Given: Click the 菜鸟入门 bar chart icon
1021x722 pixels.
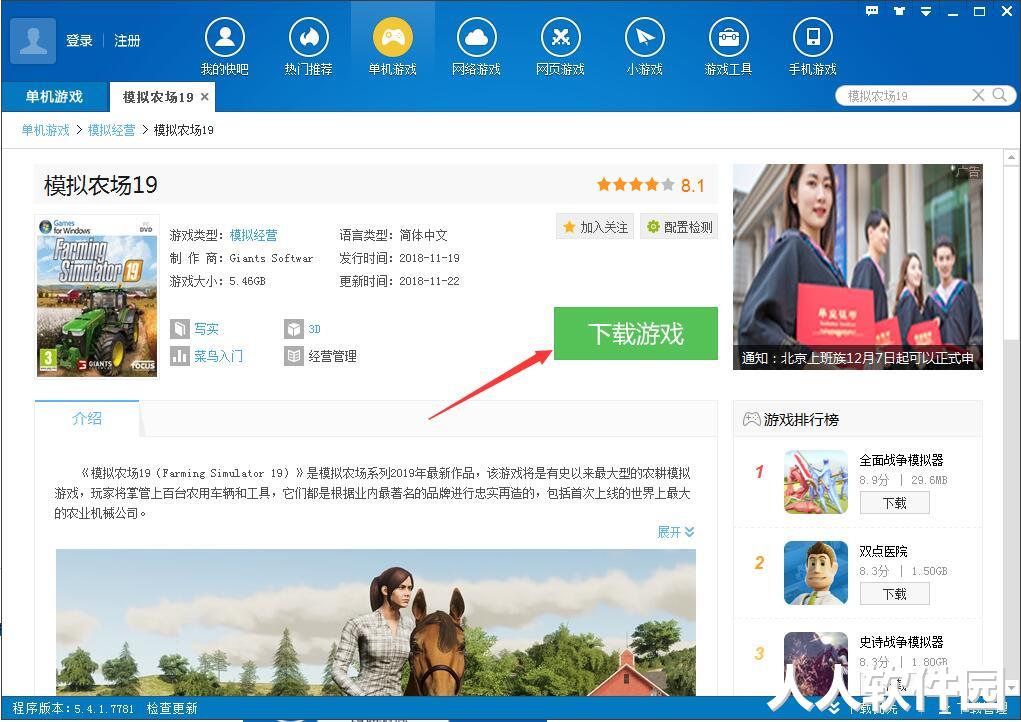Looking at the screenshot, I should coord(180,356).
